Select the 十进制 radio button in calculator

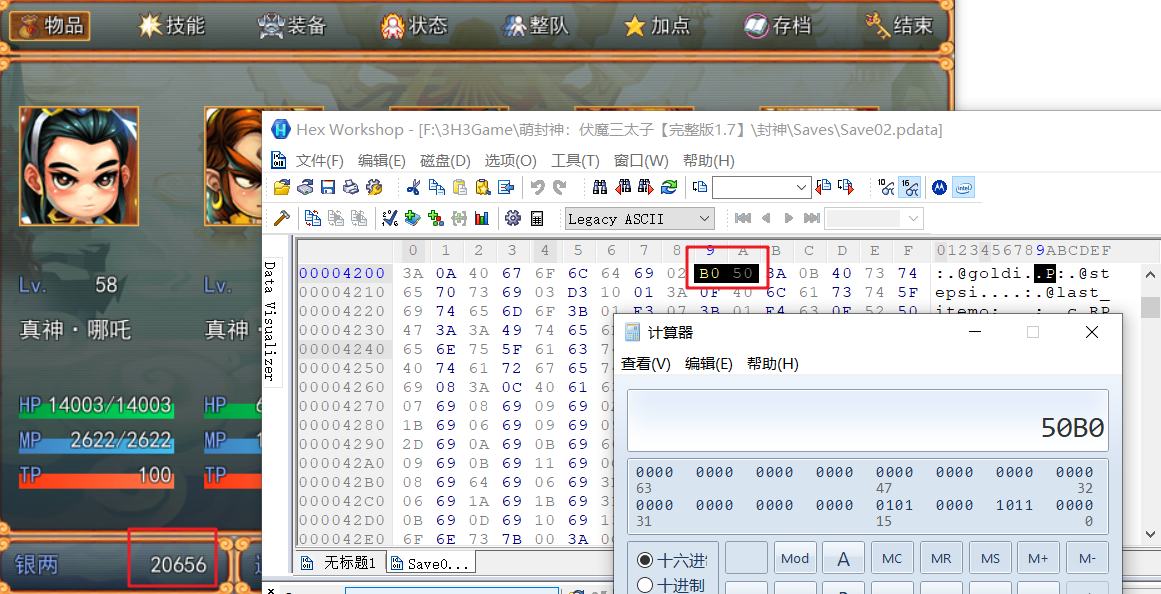(645, 585)
